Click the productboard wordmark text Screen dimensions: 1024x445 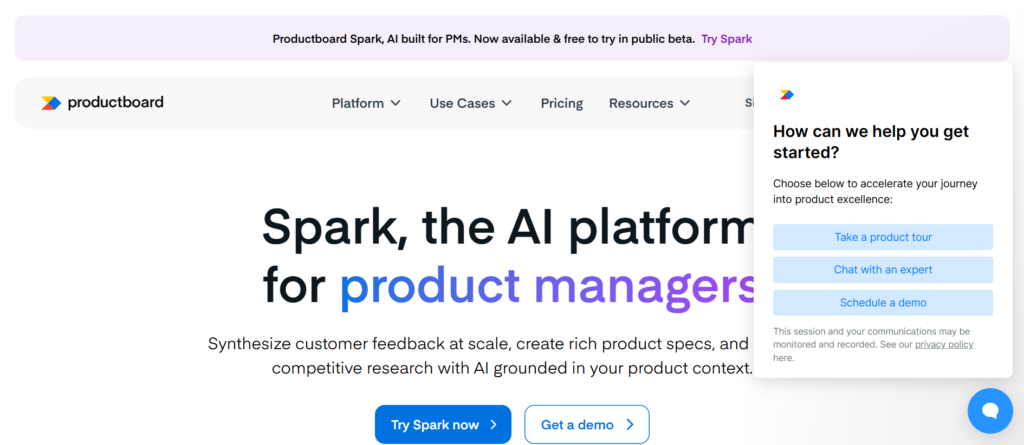click(115, 102)
